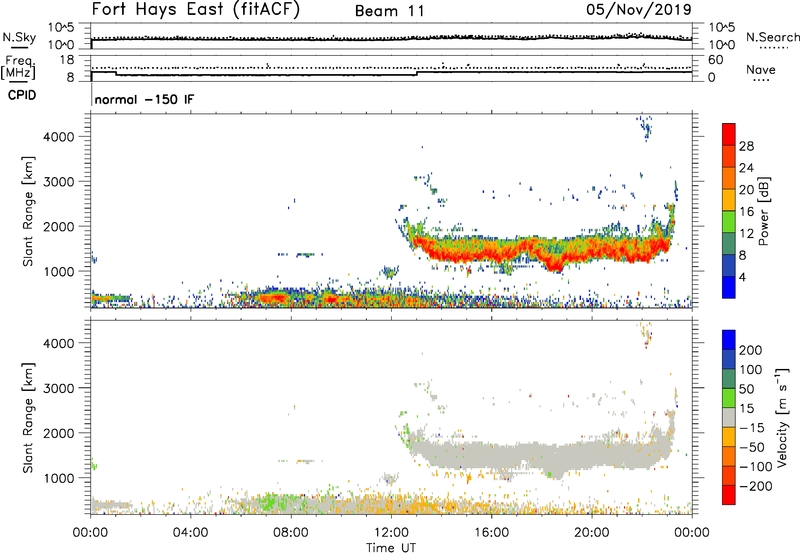Viewport: 800px width, 554px height.
Task: Click the '-200' label on velocity scale
Action: (756, 486)
